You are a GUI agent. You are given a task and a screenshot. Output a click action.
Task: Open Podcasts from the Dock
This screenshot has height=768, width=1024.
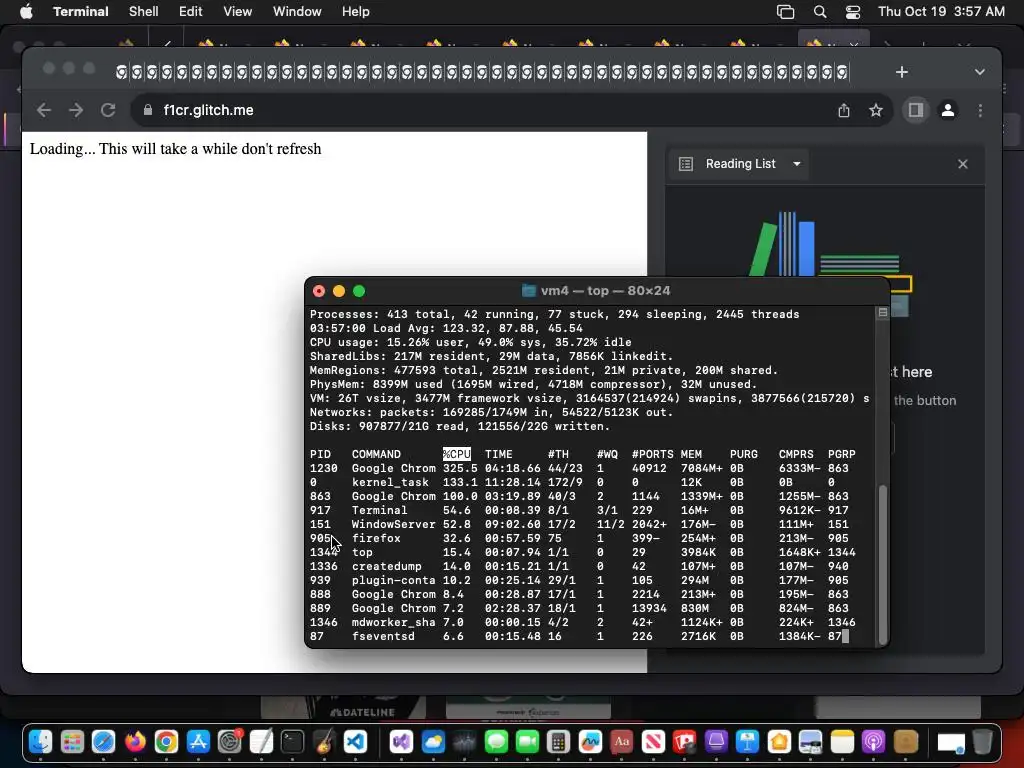click(873, 743)
